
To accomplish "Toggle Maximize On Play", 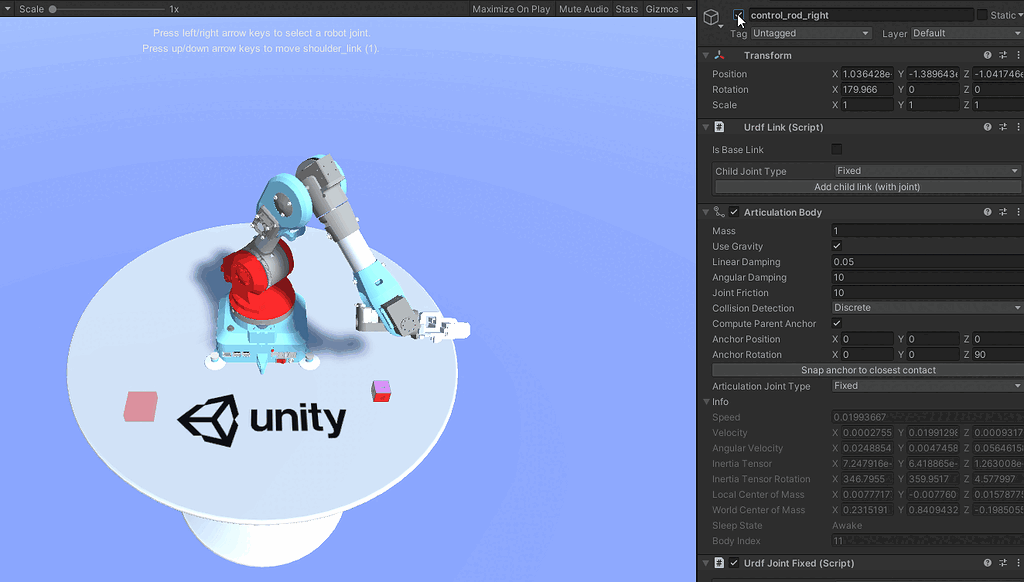I will [510, 8].
